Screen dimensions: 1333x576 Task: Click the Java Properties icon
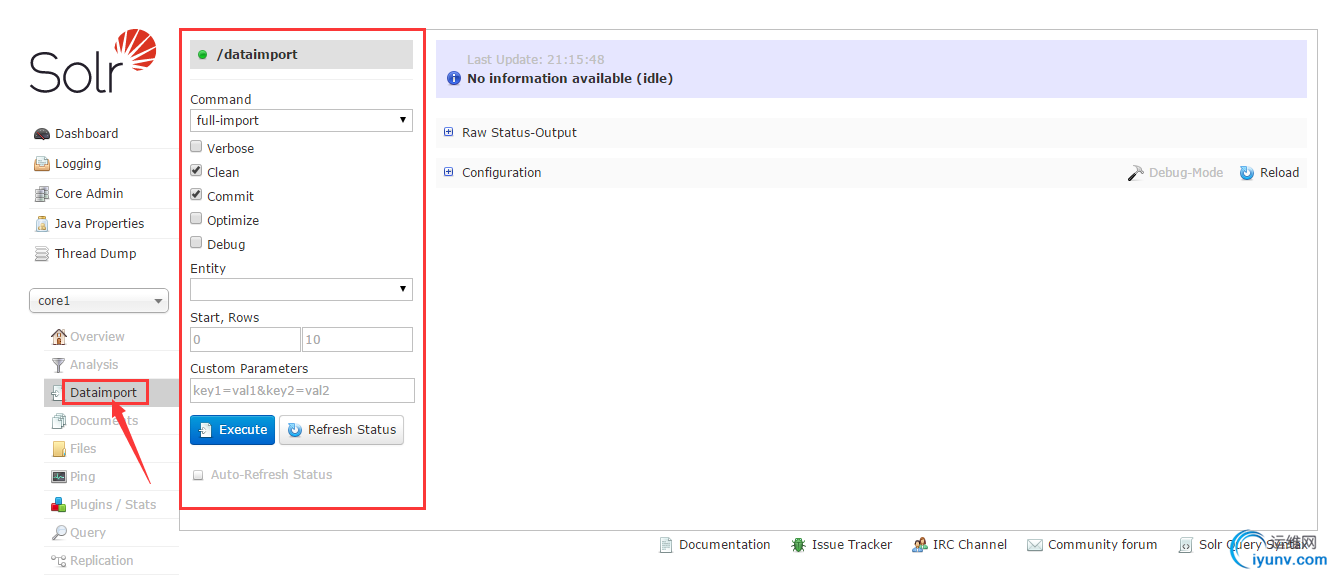pyautogui.click(x=42, y=224)
